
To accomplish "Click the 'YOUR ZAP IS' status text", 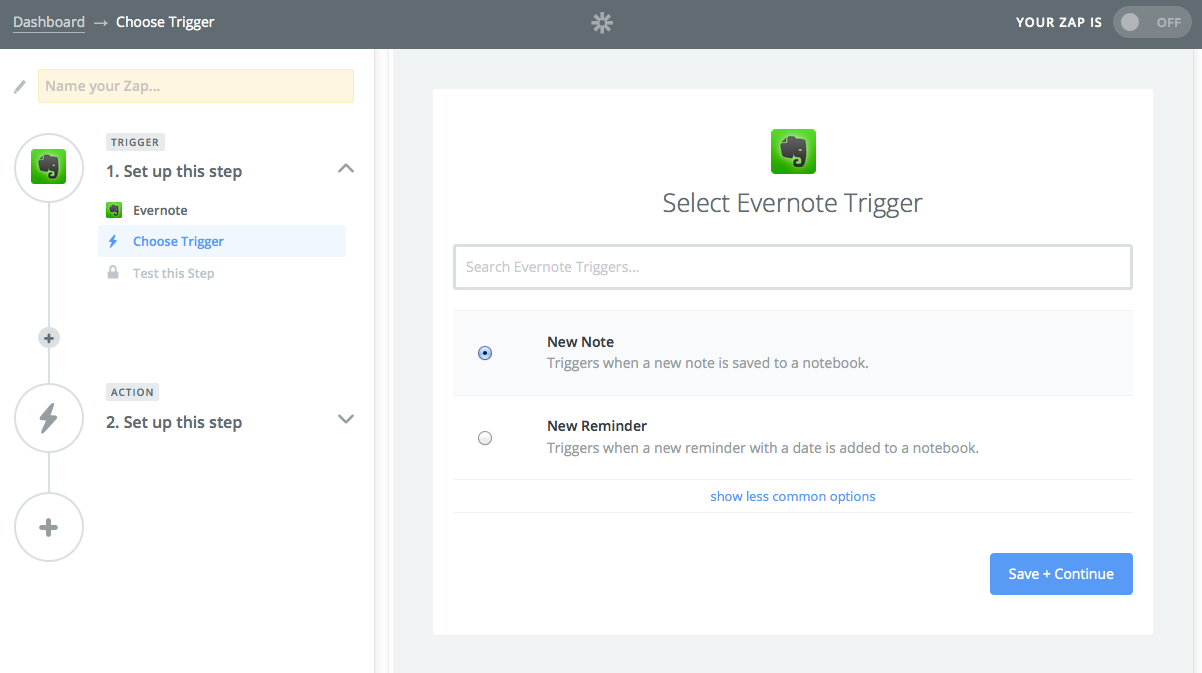I will pos(1059,23).
